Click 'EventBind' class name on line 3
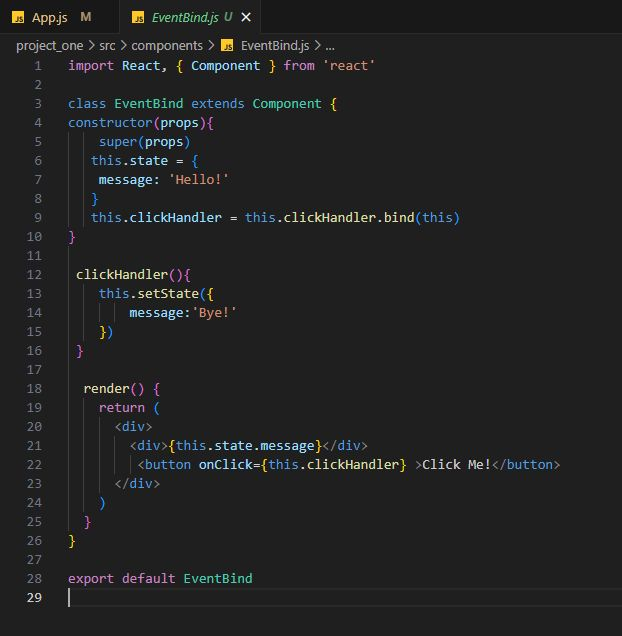Viewport: 622px width, 636px height. pos(149,103)
